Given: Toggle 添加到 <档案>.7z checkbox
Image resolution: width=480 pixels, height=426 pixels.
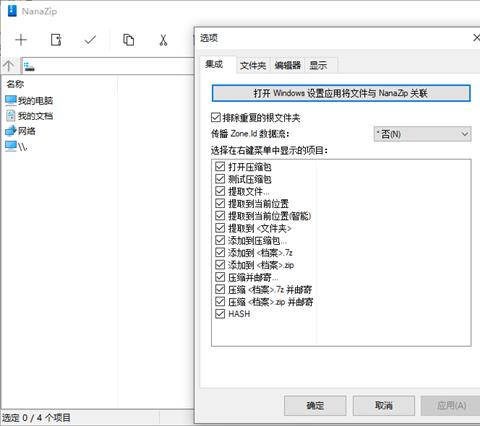Looking at the screenshot, I should click(220, 252).
